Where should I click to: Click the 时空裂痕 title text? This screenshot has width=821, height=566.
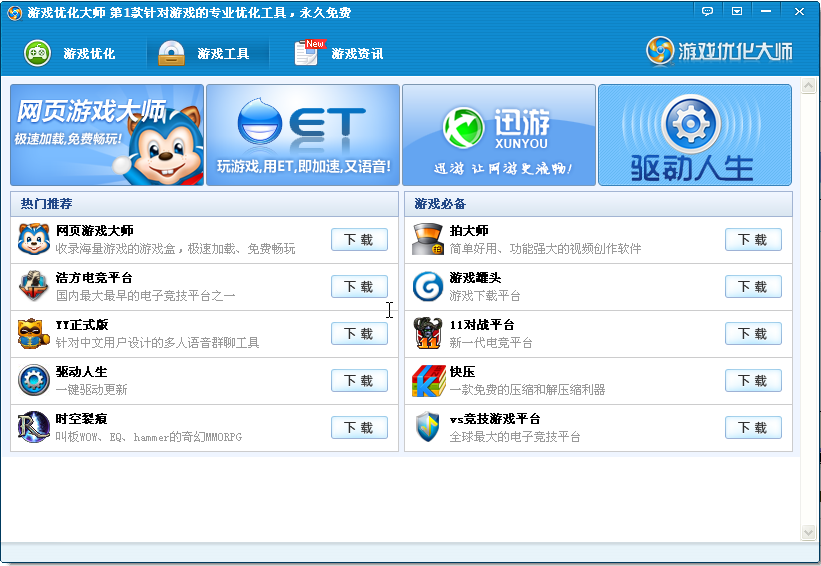pos(82,419)
